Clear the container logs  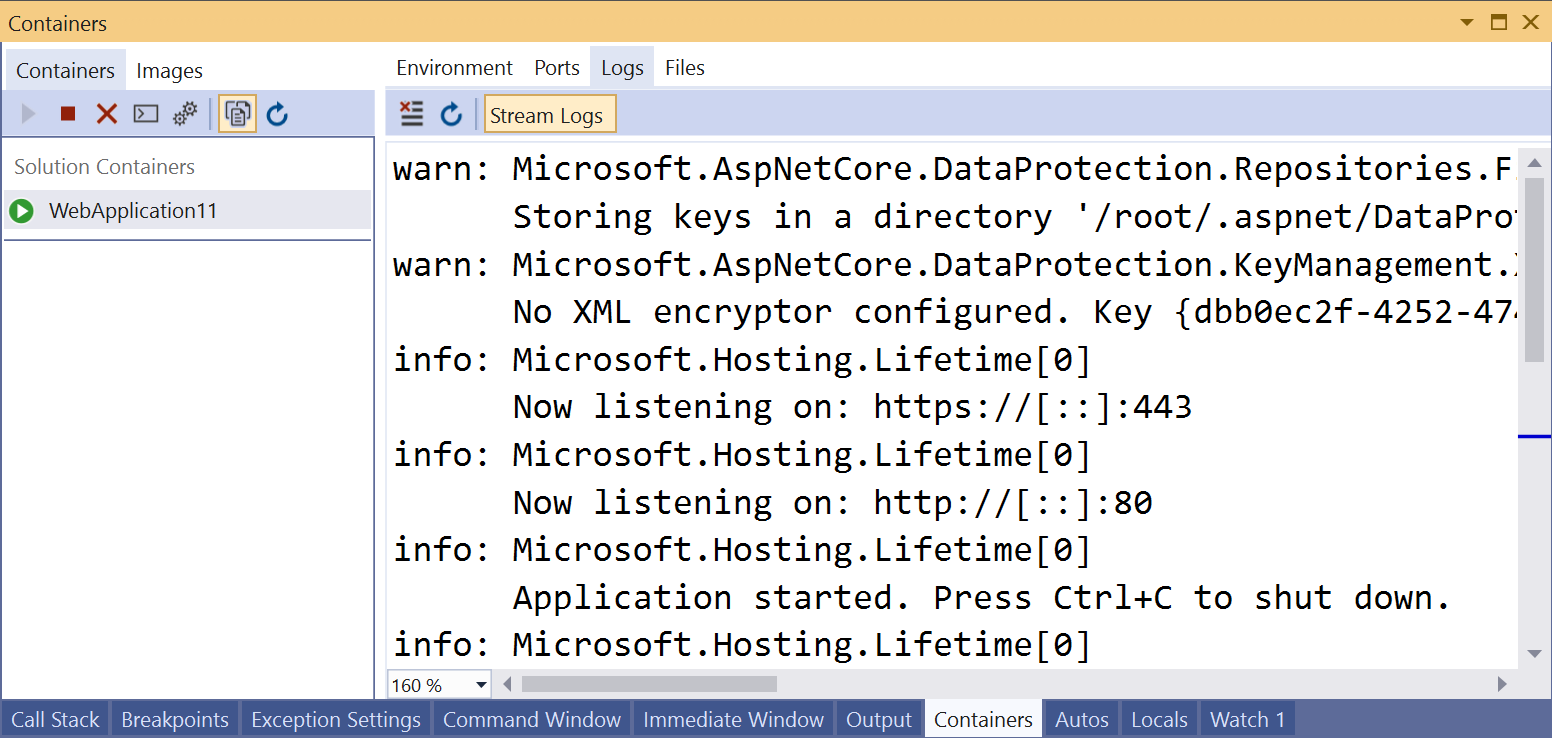coord(411,113)
